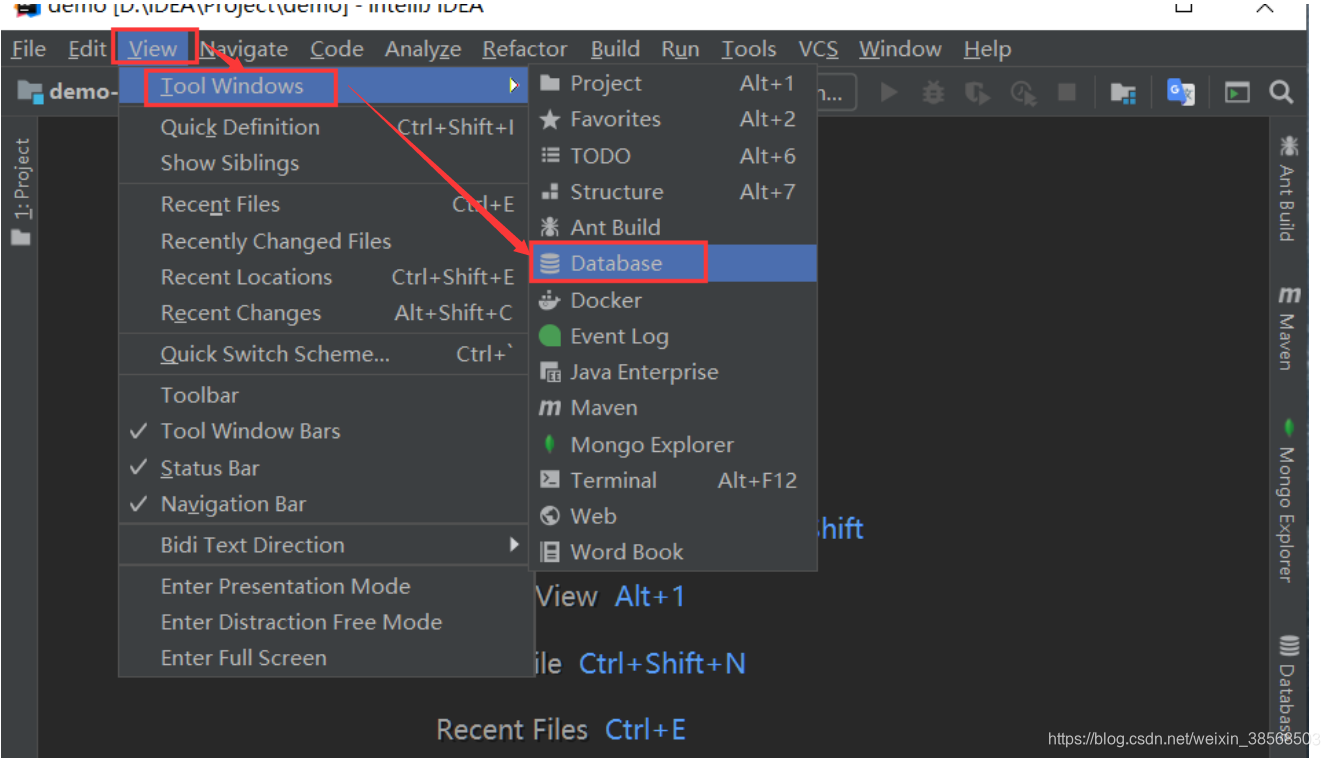Click the whale icon beside Docker
This screenshot has width=1330, height=758.
[550, 300]
